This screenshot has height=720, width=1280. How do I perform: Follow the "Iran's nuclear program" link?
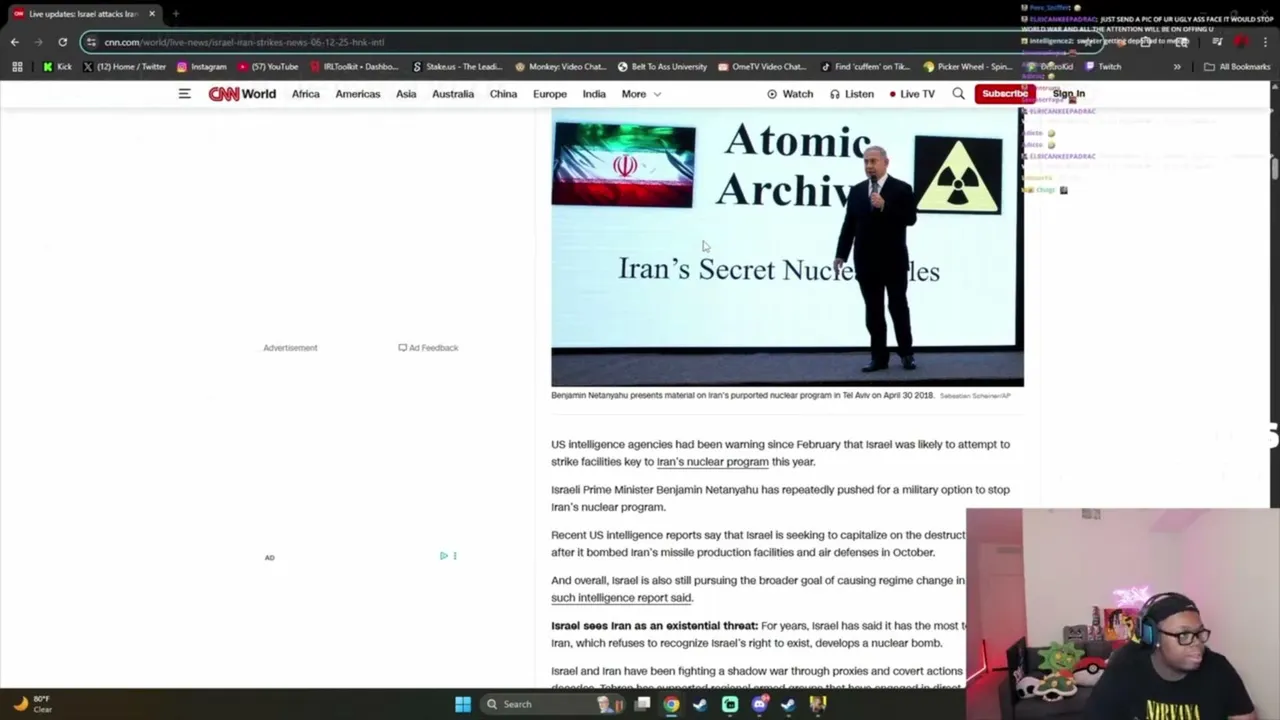(x=713, y=462)
